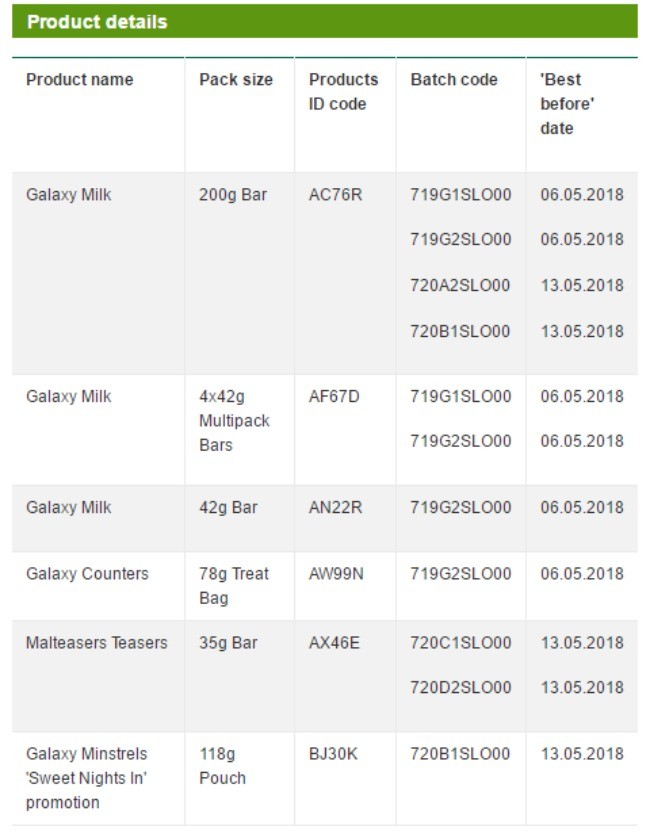
Task: Select the Product name column header
Action: (80, 80)
